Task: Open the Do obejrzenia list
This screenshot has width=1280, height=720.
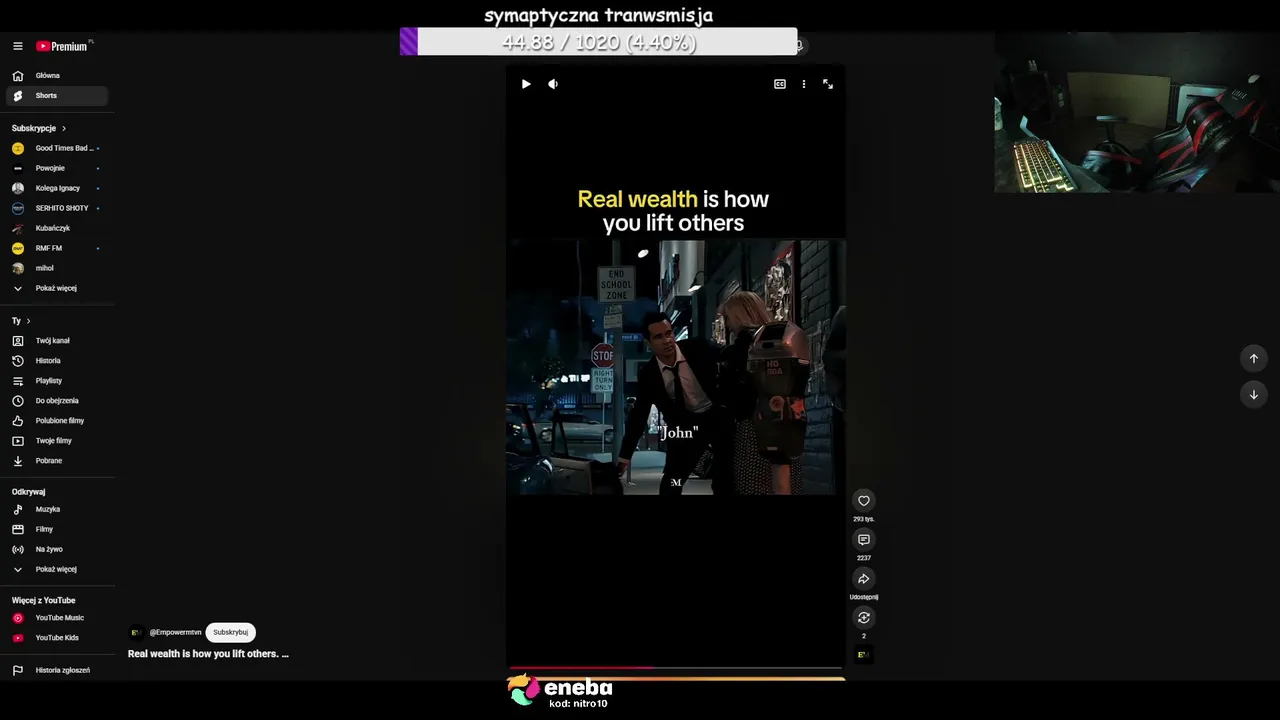Action: point(57,401)
